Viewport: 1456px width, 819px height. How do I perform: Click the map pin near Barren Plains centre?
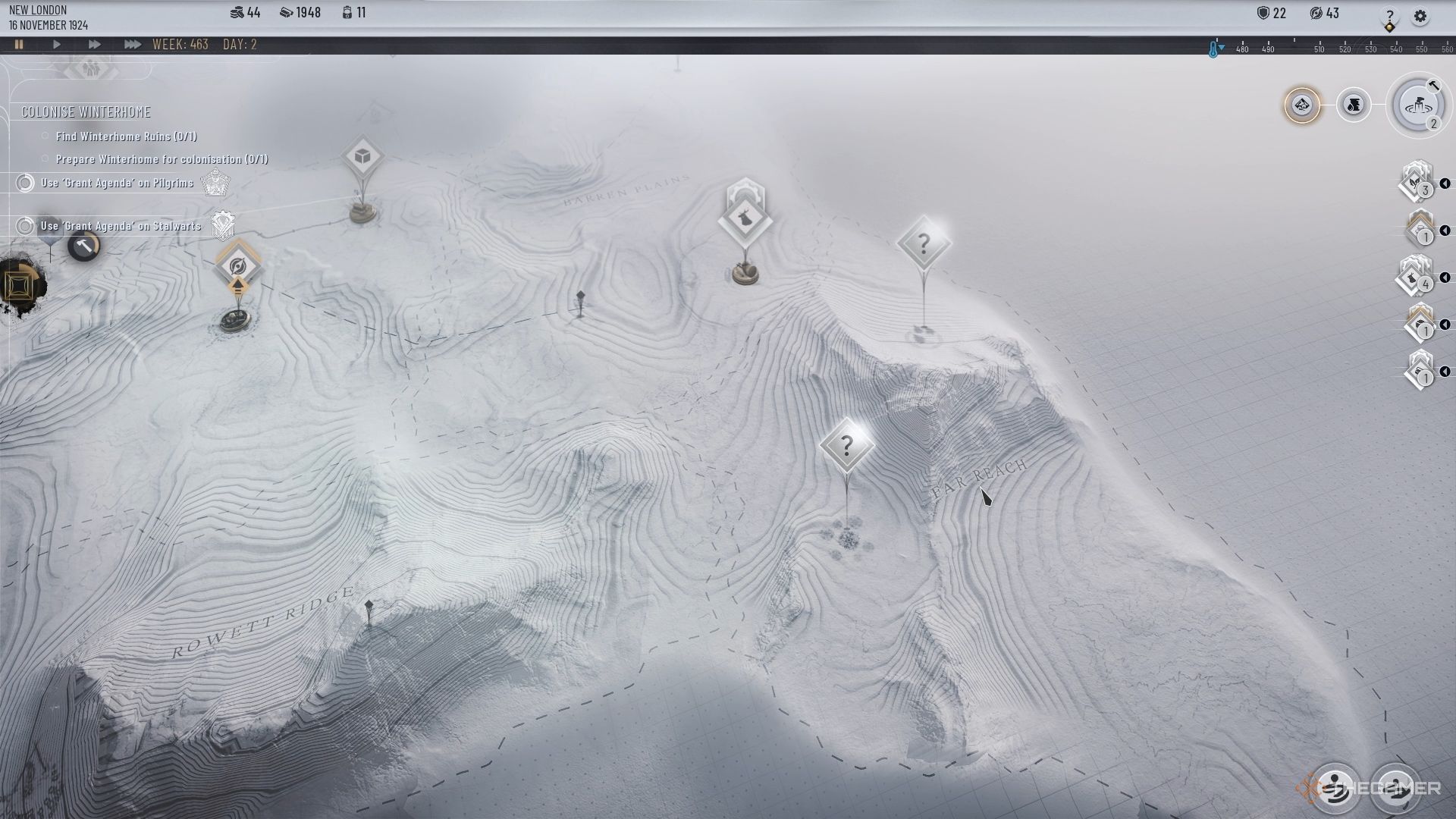(x=580, y=302)
